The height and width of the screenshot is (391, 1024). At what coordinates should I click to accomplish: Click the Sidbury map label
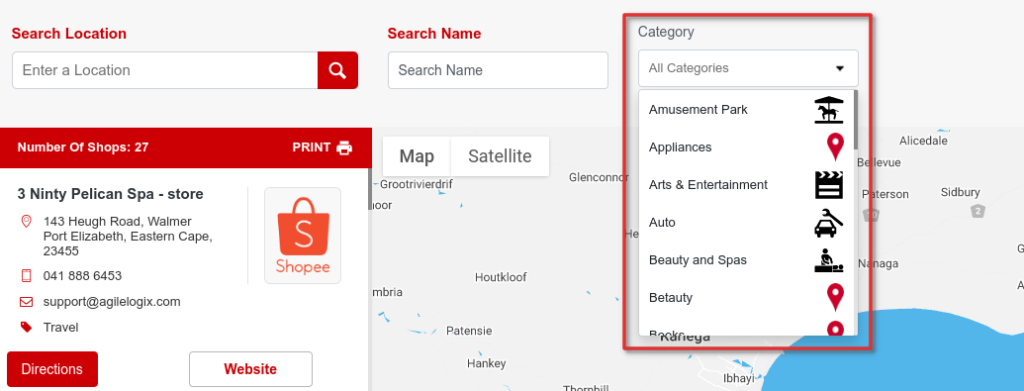click(960, 192)
